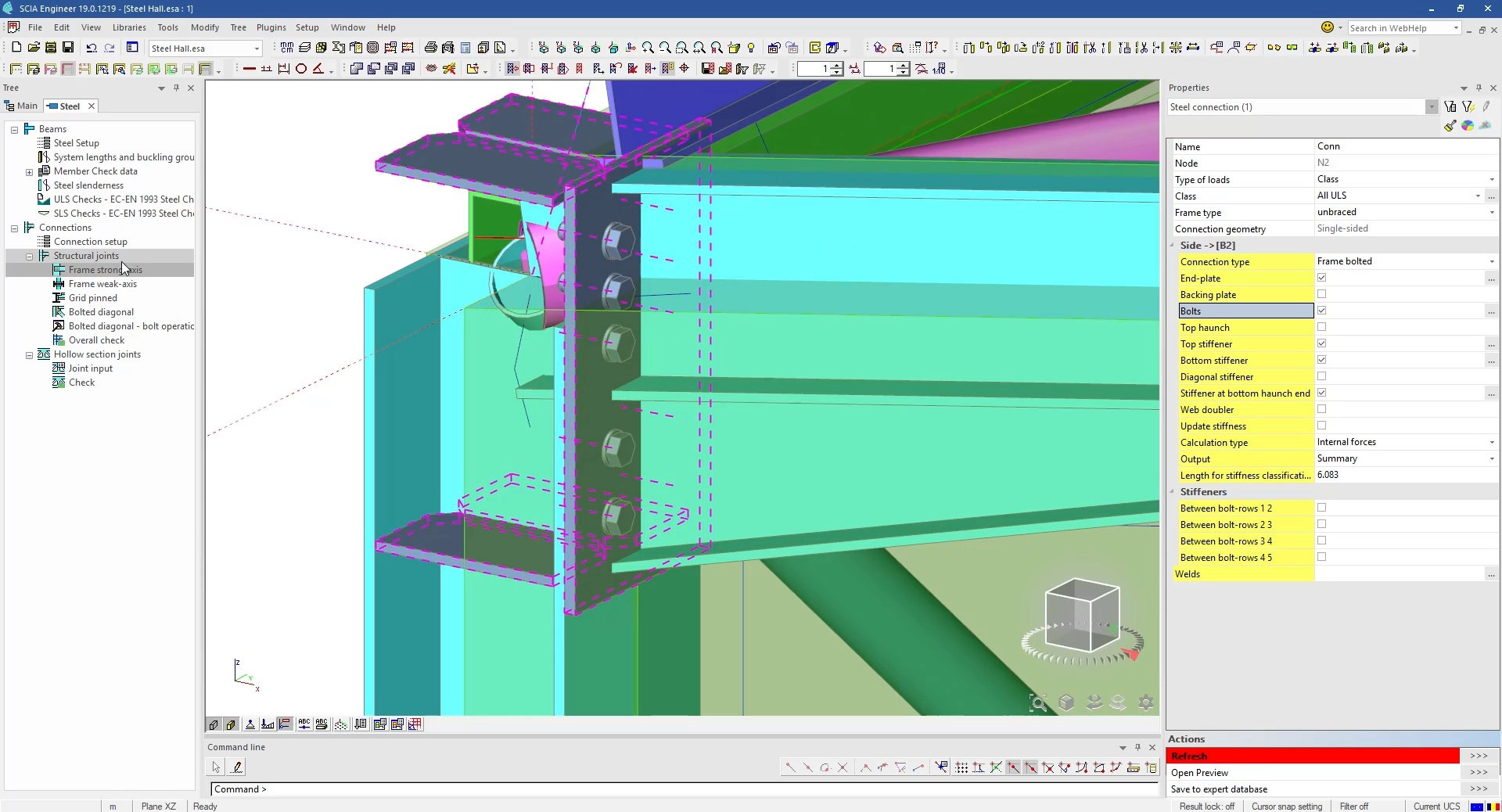Open the Tools menu
This screenshot has height=812, width=1502.
167,27
